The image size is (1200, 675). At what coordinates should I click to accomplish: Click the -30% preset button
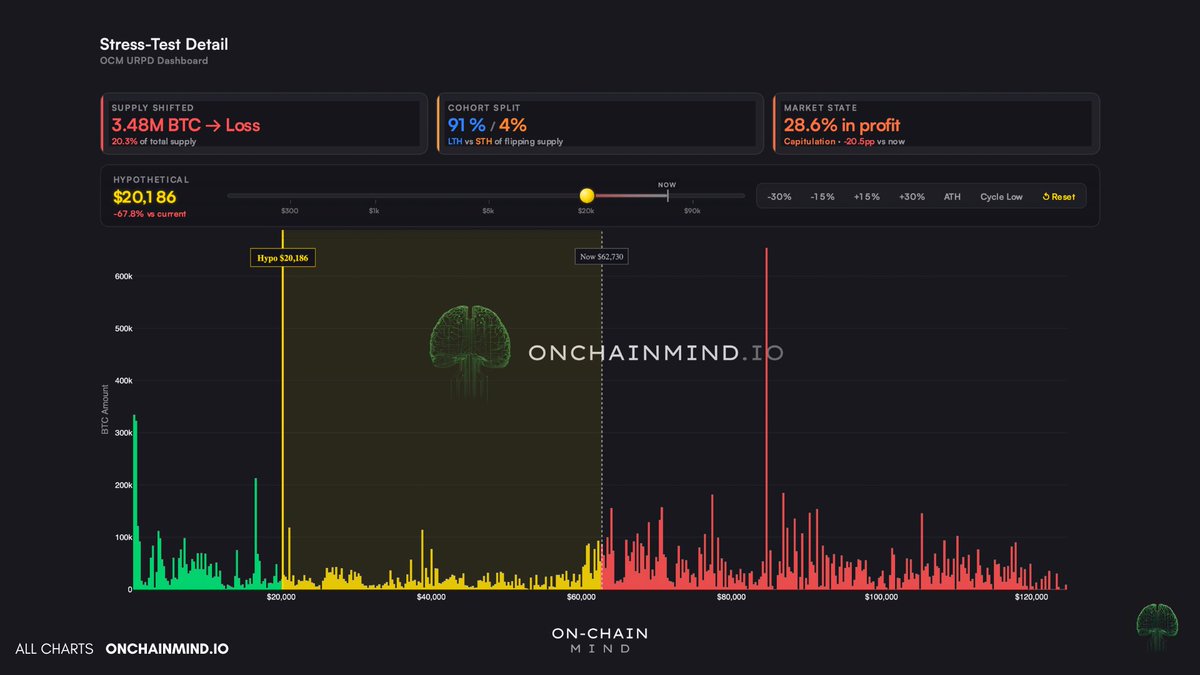click(x=779, y=197)
